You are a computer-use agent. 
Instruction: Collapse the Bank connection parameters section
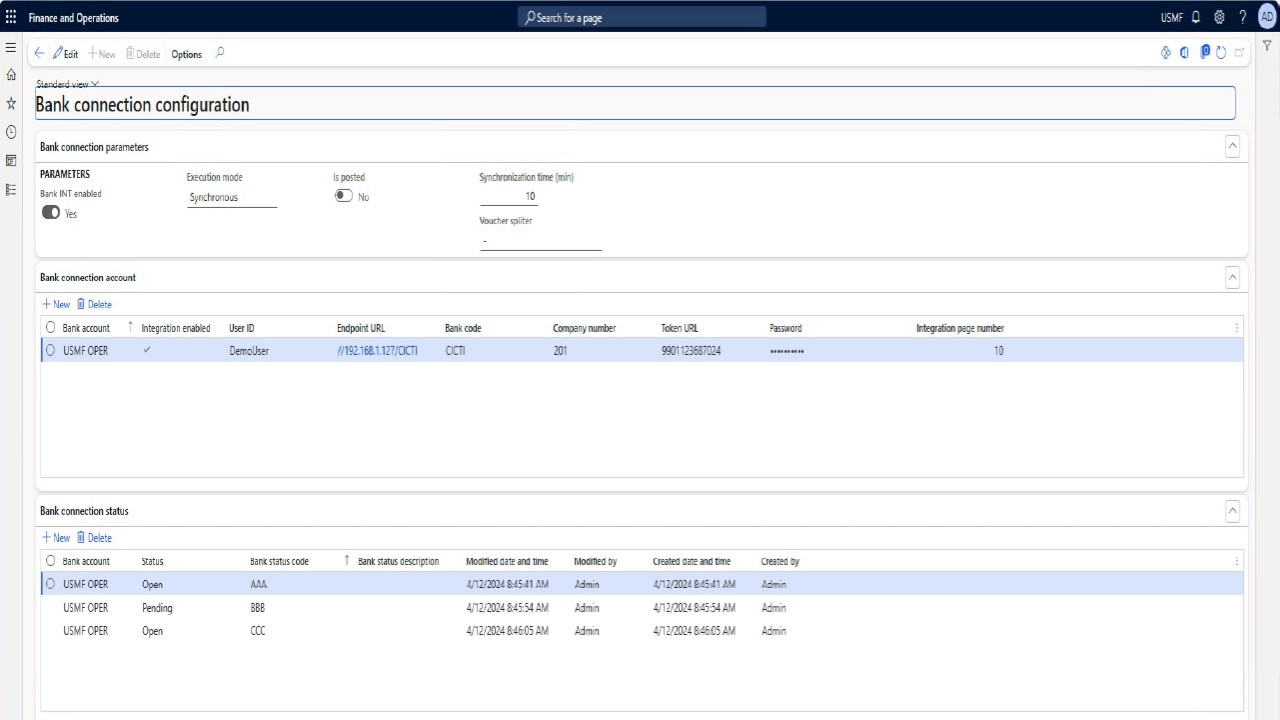click(x=1232, y=146)
